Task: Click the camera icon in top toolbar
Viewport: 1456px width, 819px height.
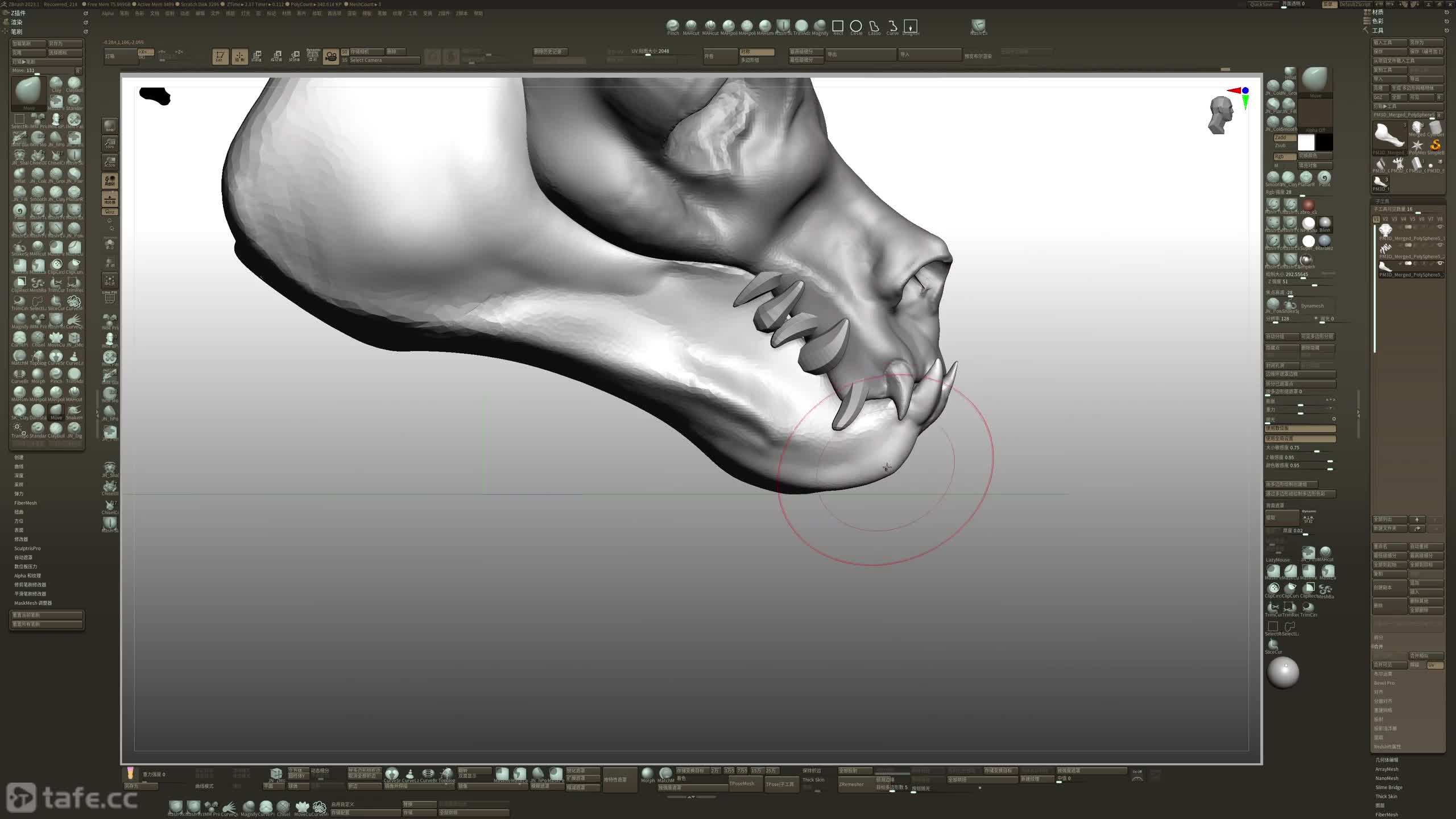Action: [330, 56]
